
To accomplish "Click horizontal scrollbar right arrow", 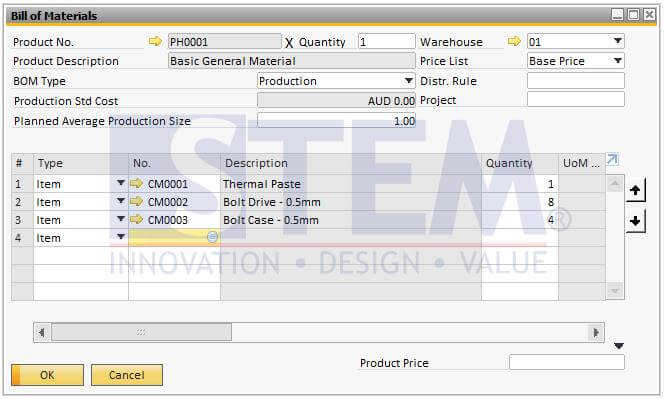I will pyautogui.click(x=596, y=332).
